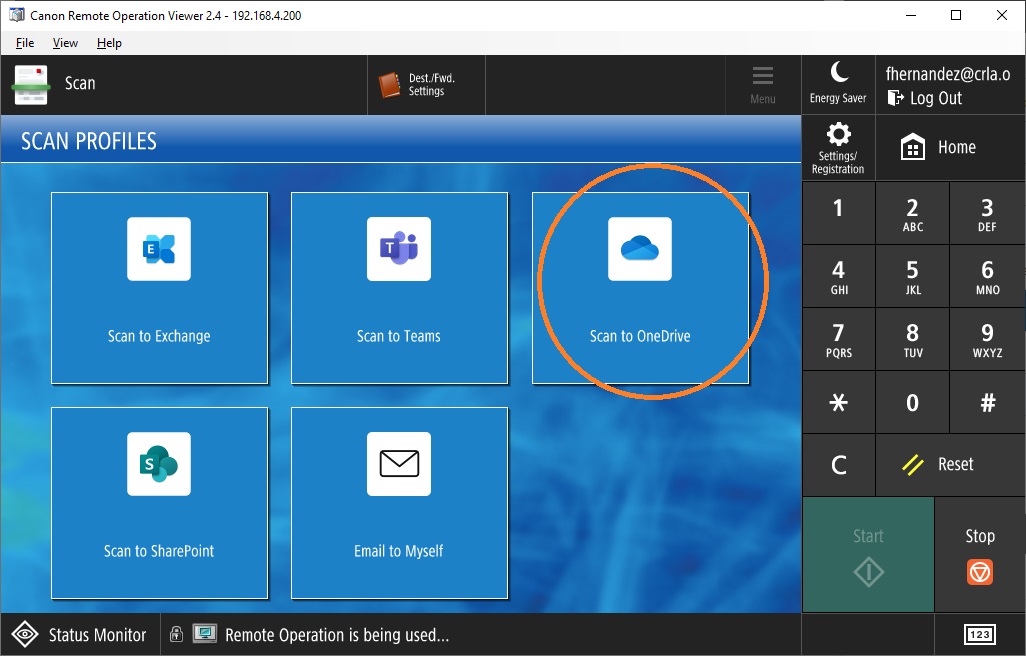This screenshot has width=1026, height=656.
Task: Tap keypad number 9 WXYZ
Action: tap(987, 339)
